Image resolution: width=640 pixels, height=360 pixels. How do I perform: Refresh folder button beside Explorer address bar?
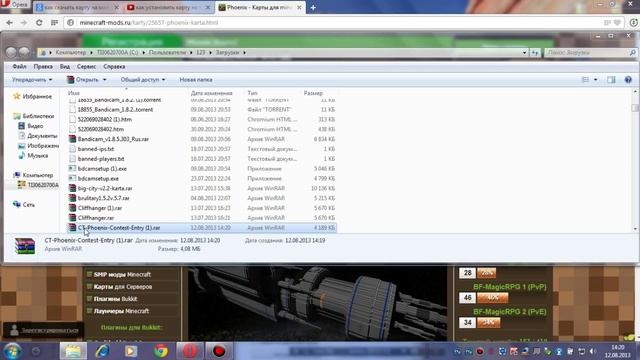(x=535, y=52)
